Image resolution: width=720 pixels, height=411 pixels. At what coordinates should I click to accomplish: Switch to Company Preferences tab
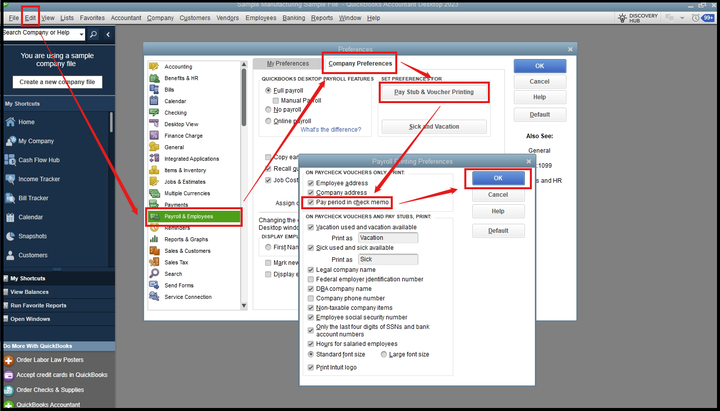coord(360,64)
